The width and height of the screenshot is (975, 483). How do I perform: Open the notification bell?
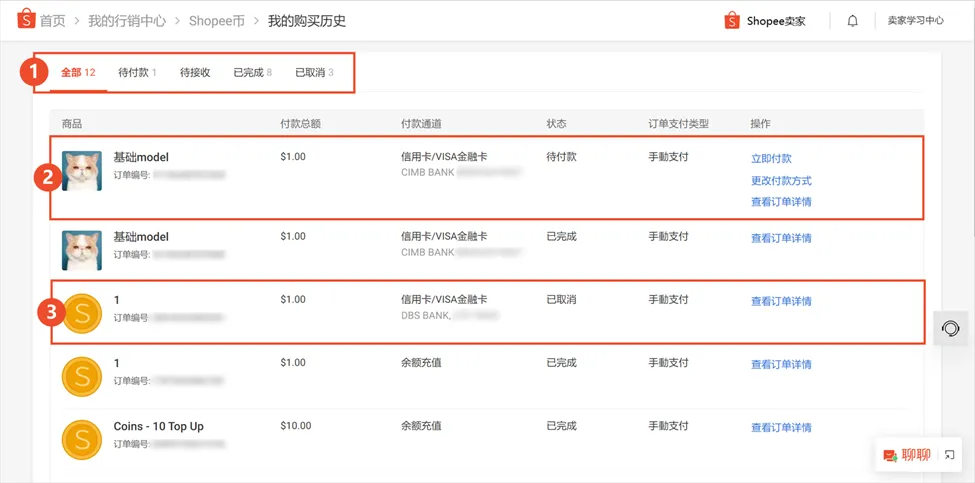[853, 21]
